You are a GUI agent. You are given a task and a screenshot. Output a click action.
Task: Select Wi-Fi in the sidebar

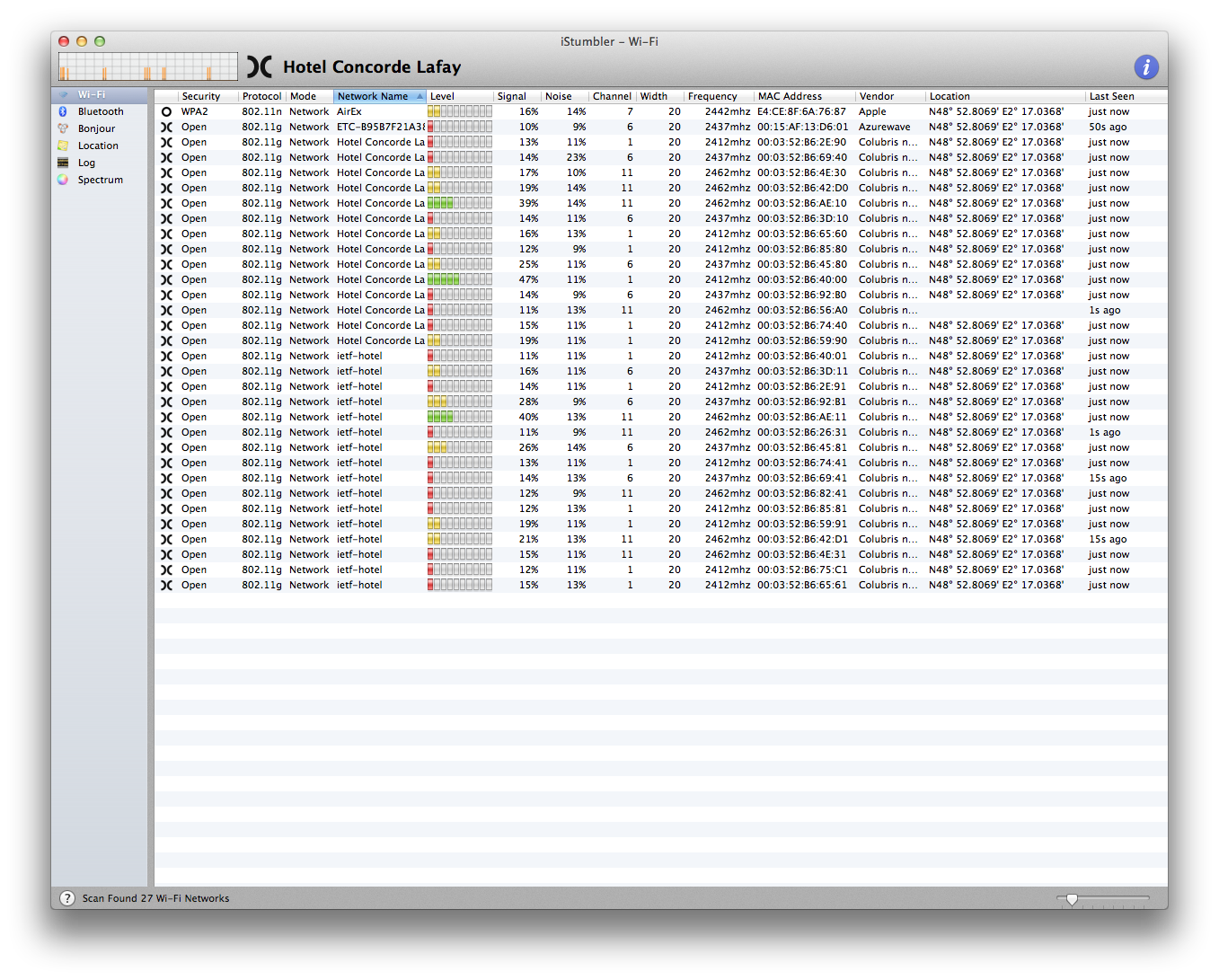click(x=99, y=94)
